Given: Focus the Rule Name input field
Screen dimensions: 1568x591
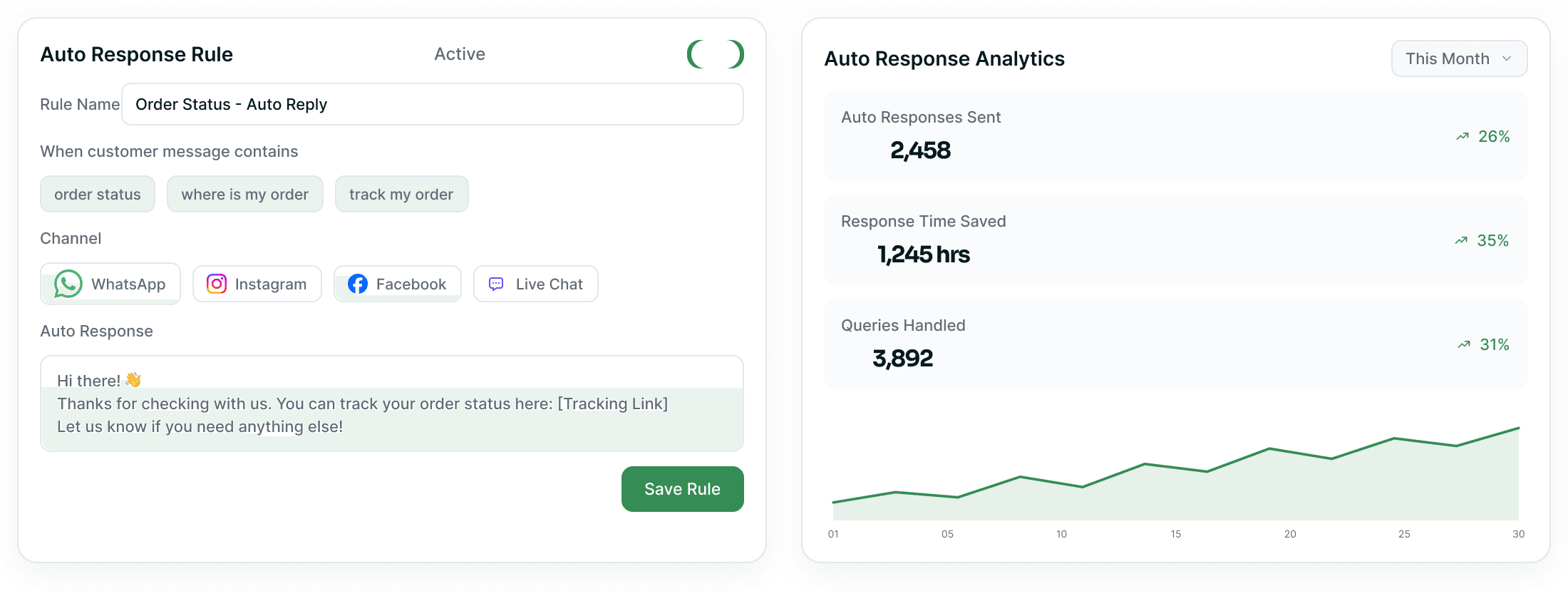Looking at the screenshot, I should point(433,104).
